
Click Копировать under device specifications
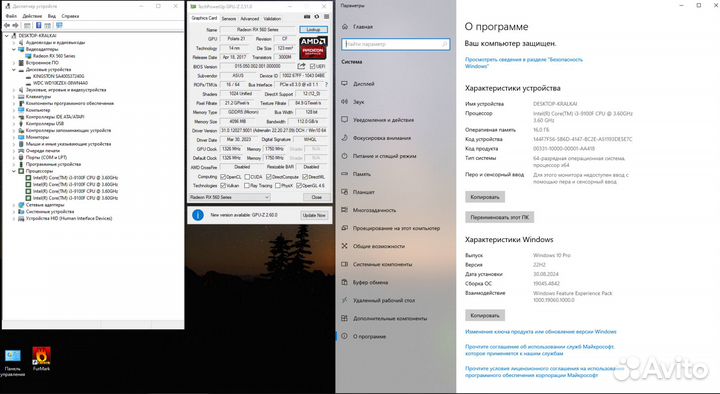click(485, 197)
